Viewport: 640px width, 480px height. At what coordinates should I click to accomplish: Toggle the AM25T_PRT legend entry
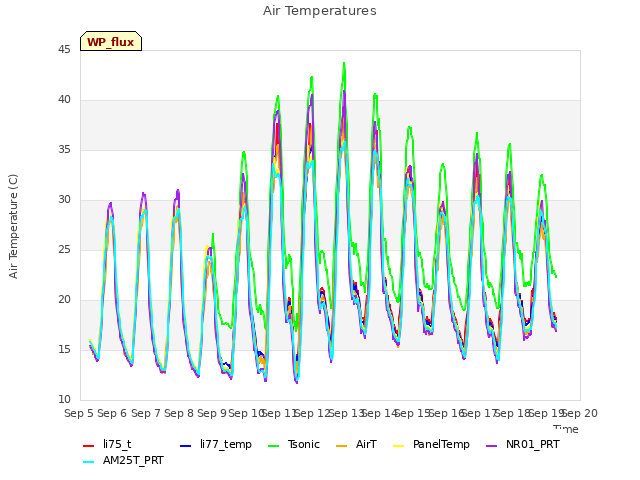pos(123,460)
